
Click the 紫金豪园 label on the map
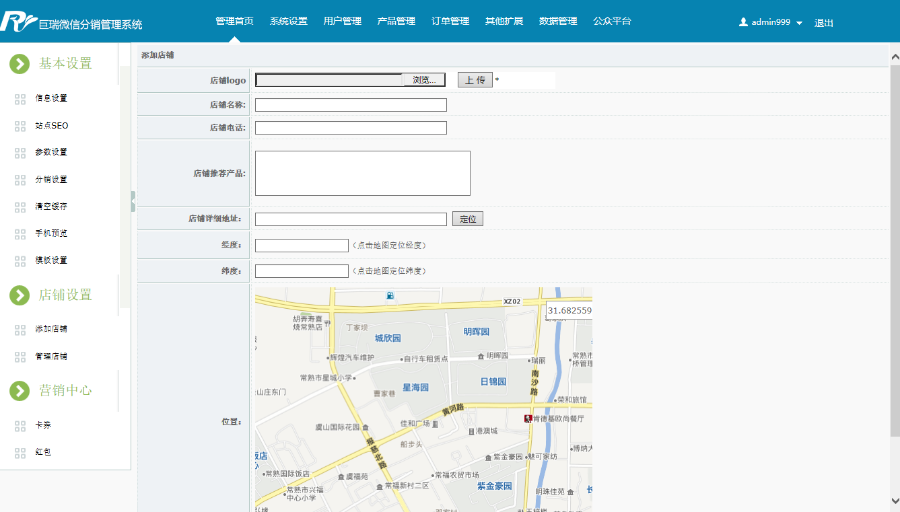point(494,486)
